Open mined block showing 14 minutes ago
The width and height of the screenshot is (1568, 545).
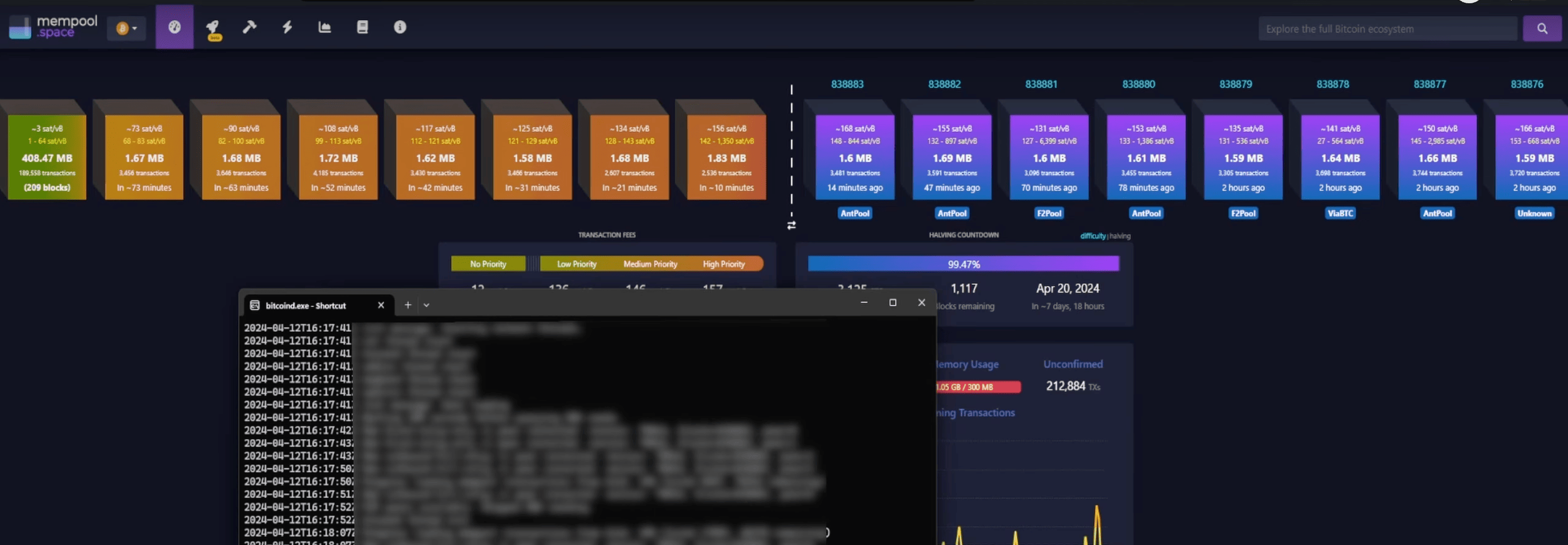(x=855, y=157)
